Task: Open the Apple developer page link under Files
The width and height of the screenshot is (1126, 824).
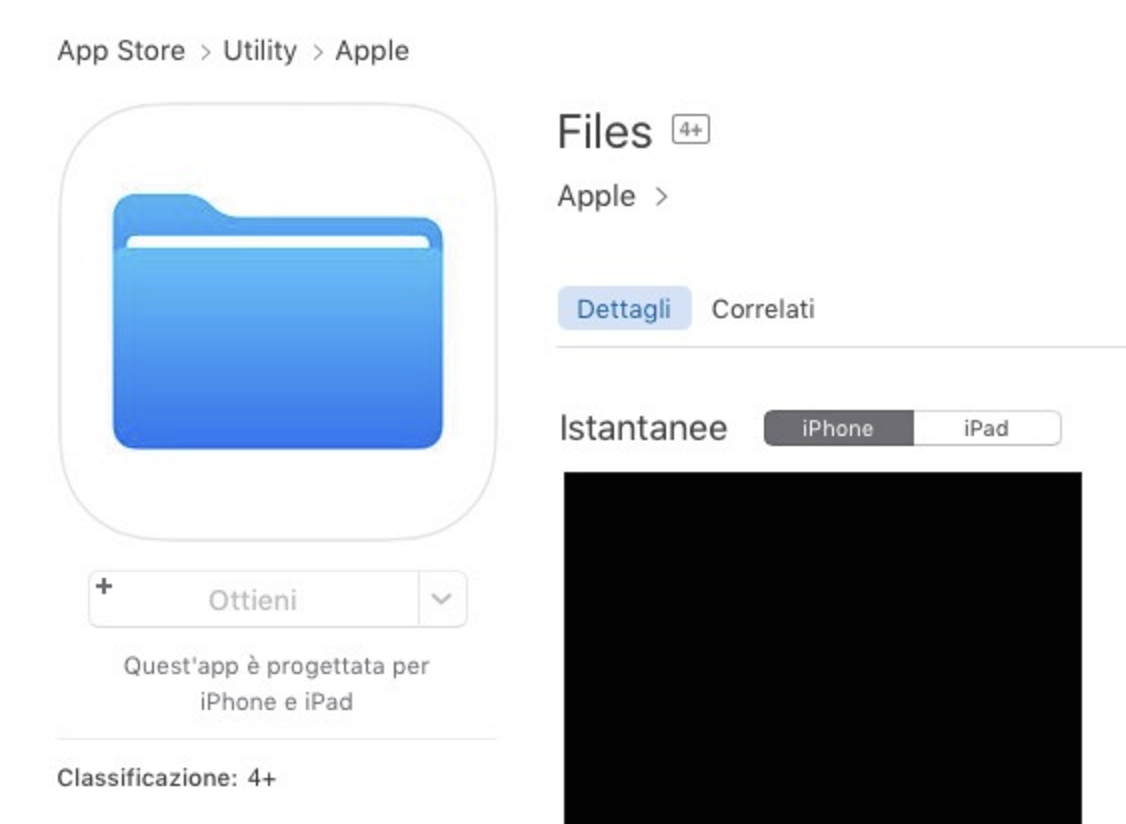Action: coord(596,196)
